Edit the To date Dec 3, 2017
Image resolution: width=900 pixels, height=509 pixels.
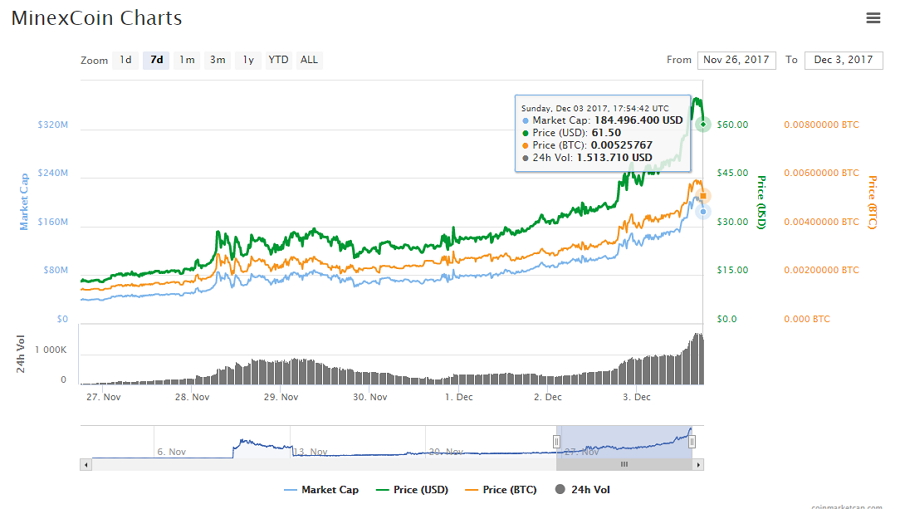coord(844,60)
